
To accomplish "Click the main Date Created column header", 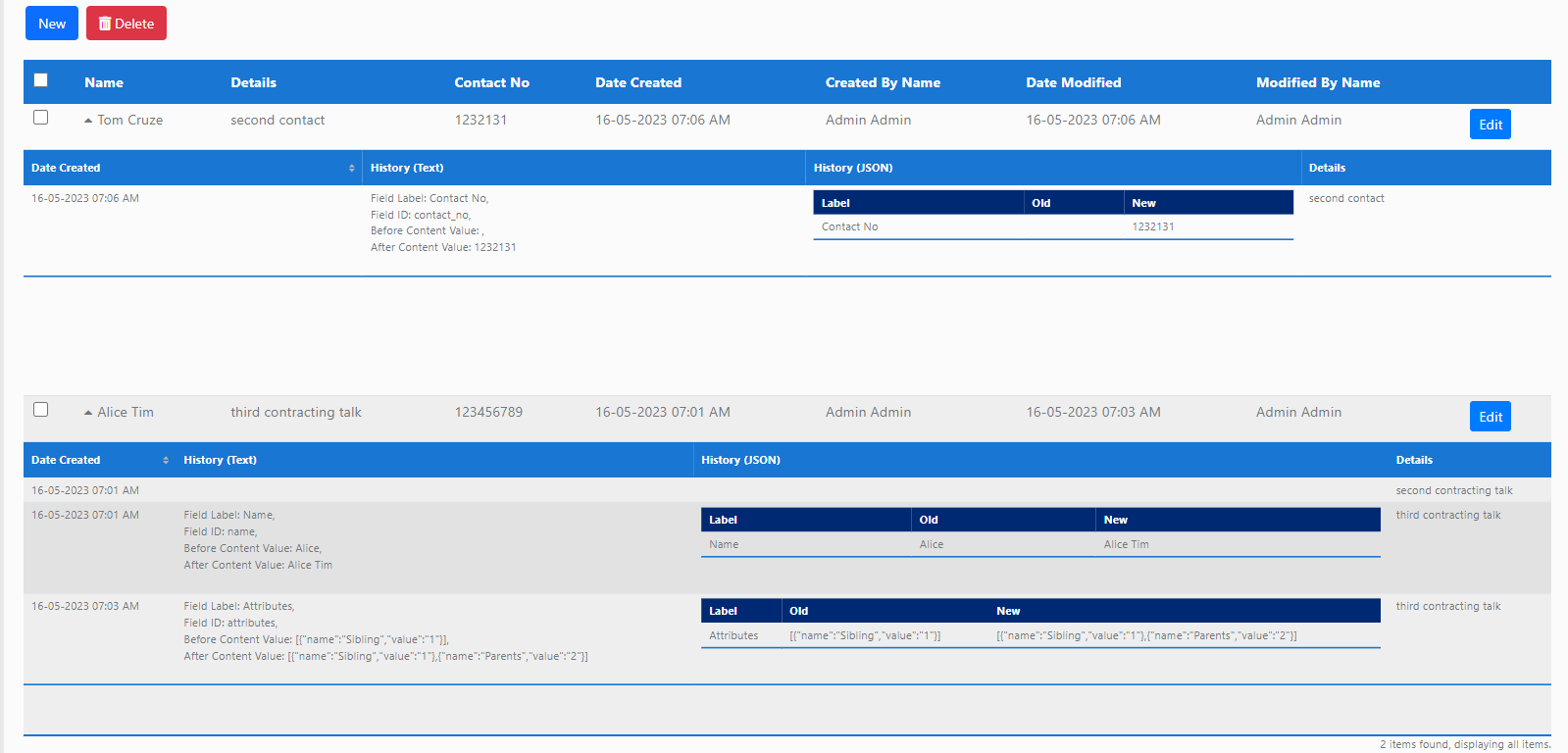I will (x=638, y=83).
